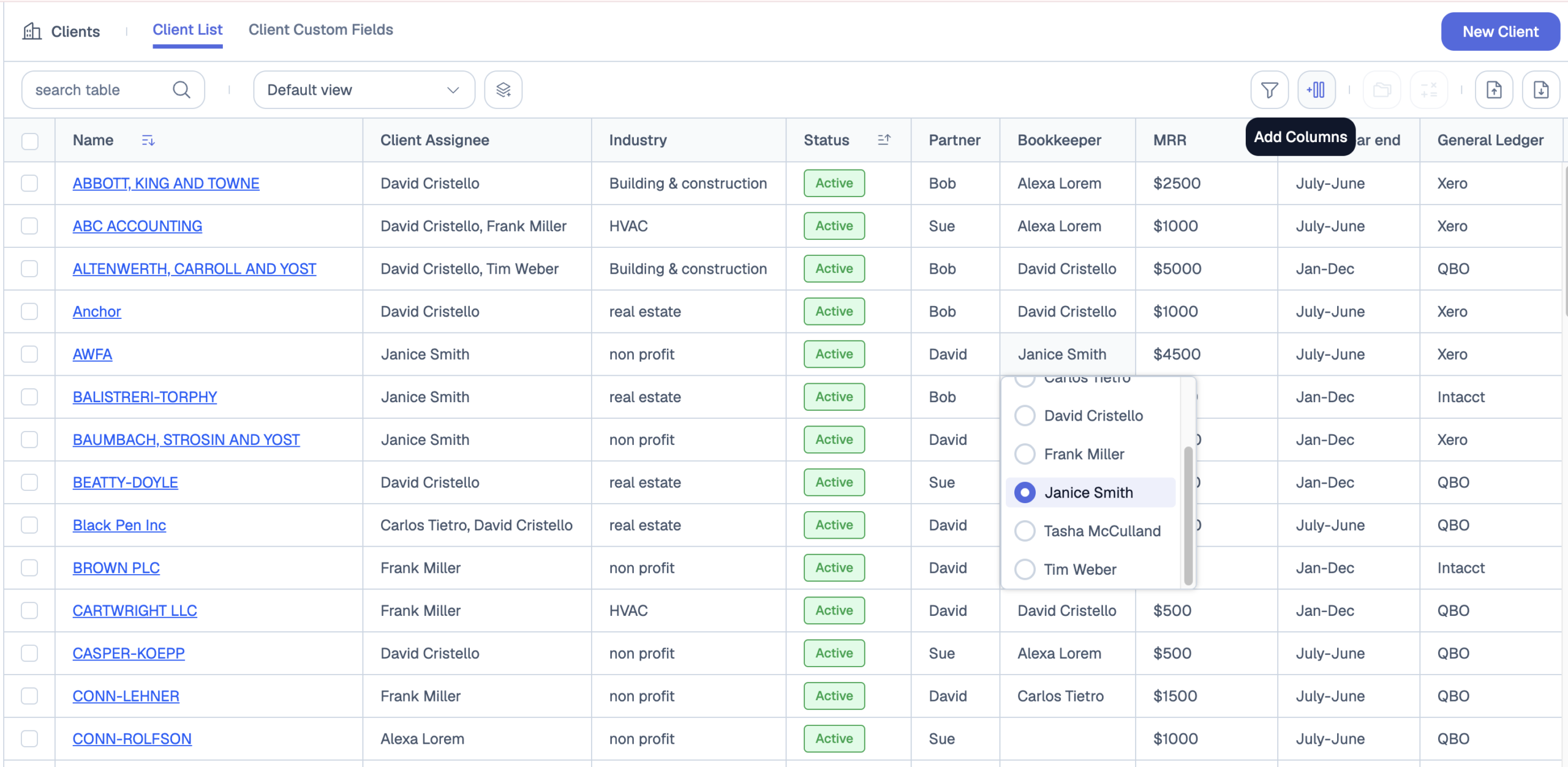Open the filter funnel icon

coord(1269,90)
